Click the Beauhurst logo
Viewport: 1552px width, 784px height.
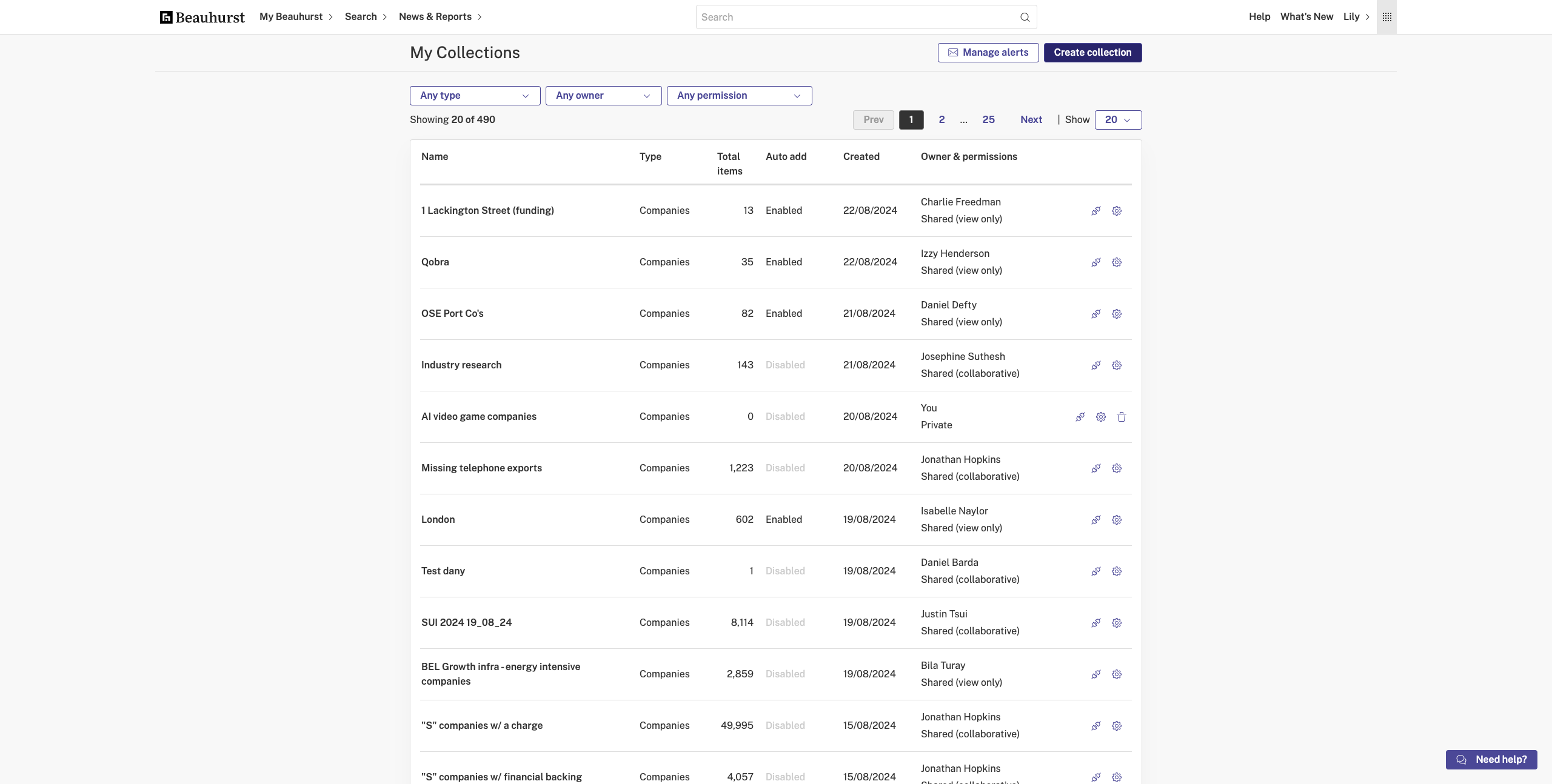click(x=202, y=17)
